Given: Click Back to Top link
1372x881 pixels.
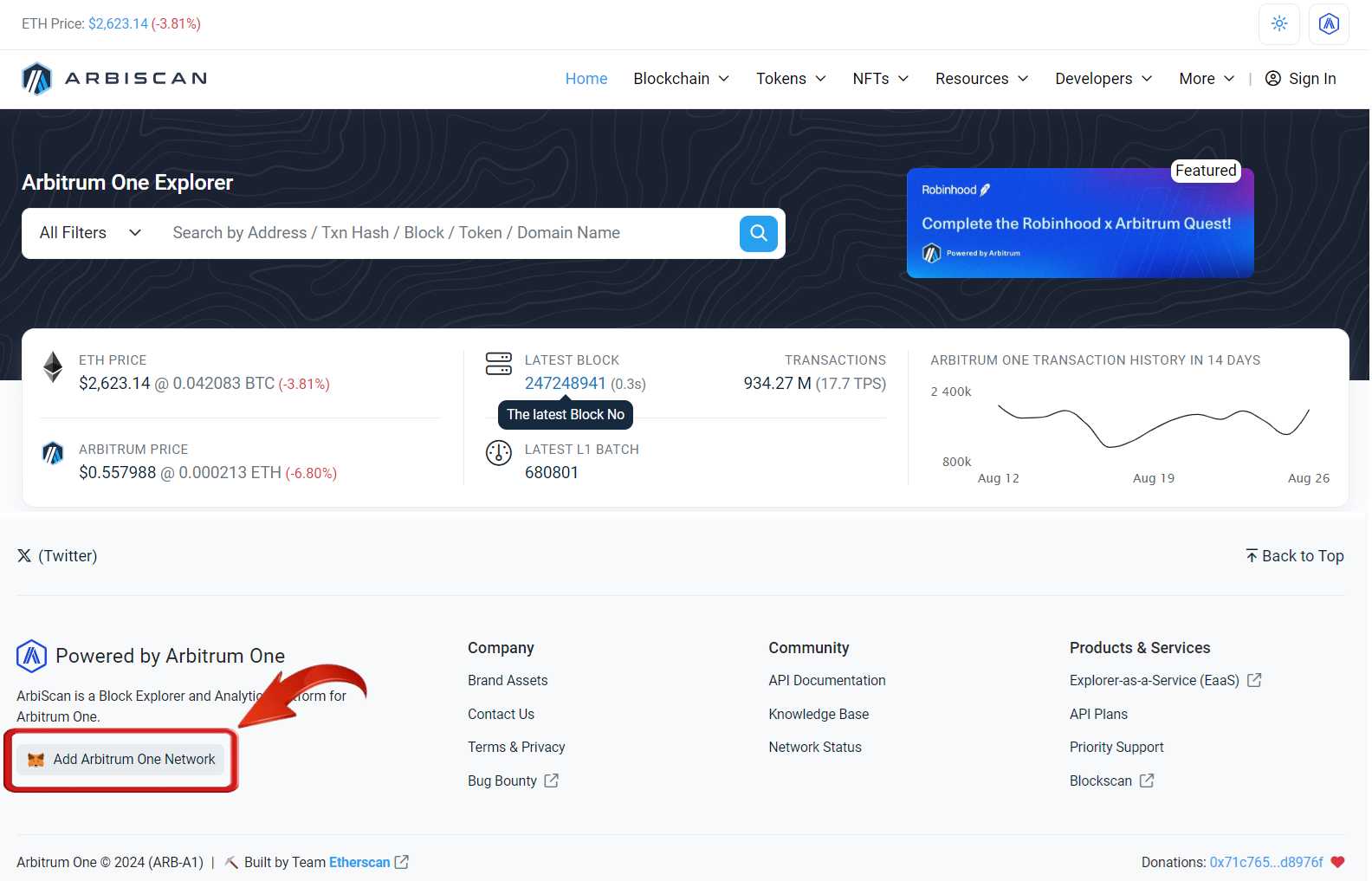Looking at the screenshot, I should coord(1295,556).
